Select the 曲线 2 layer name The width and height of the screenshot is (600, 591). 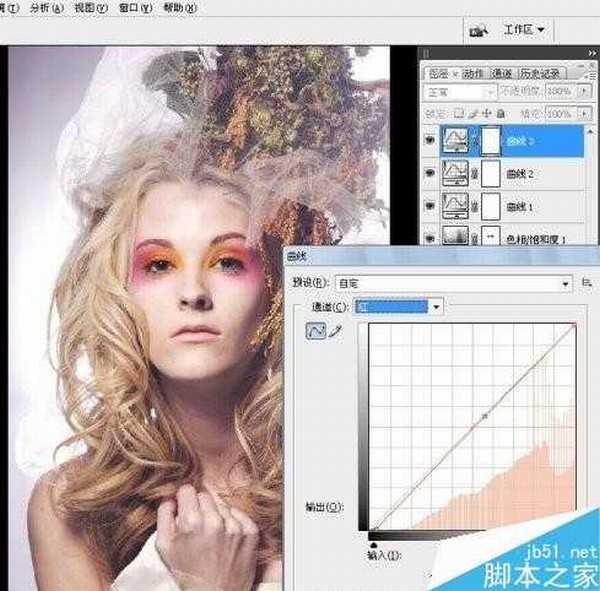[x=520, y=174]
